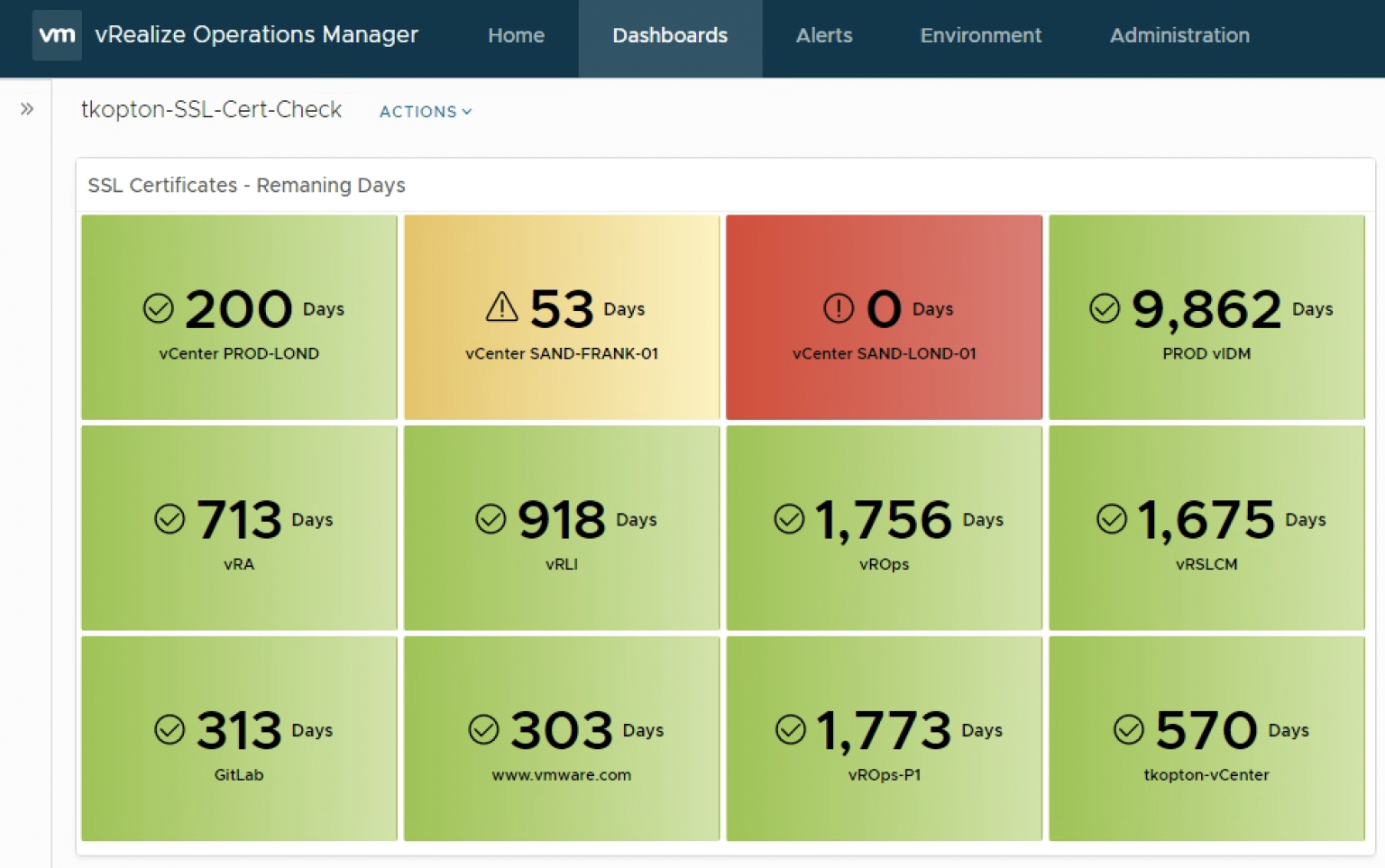Click the vROps-P1 label

pyautogui.click(x=885, y=774)
